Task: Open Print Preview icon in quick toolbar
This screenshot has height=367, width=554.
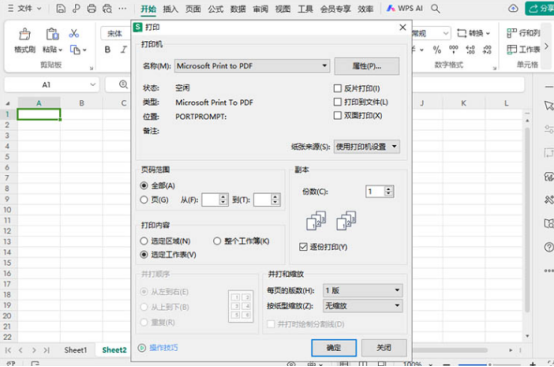Action: (107, 8)
